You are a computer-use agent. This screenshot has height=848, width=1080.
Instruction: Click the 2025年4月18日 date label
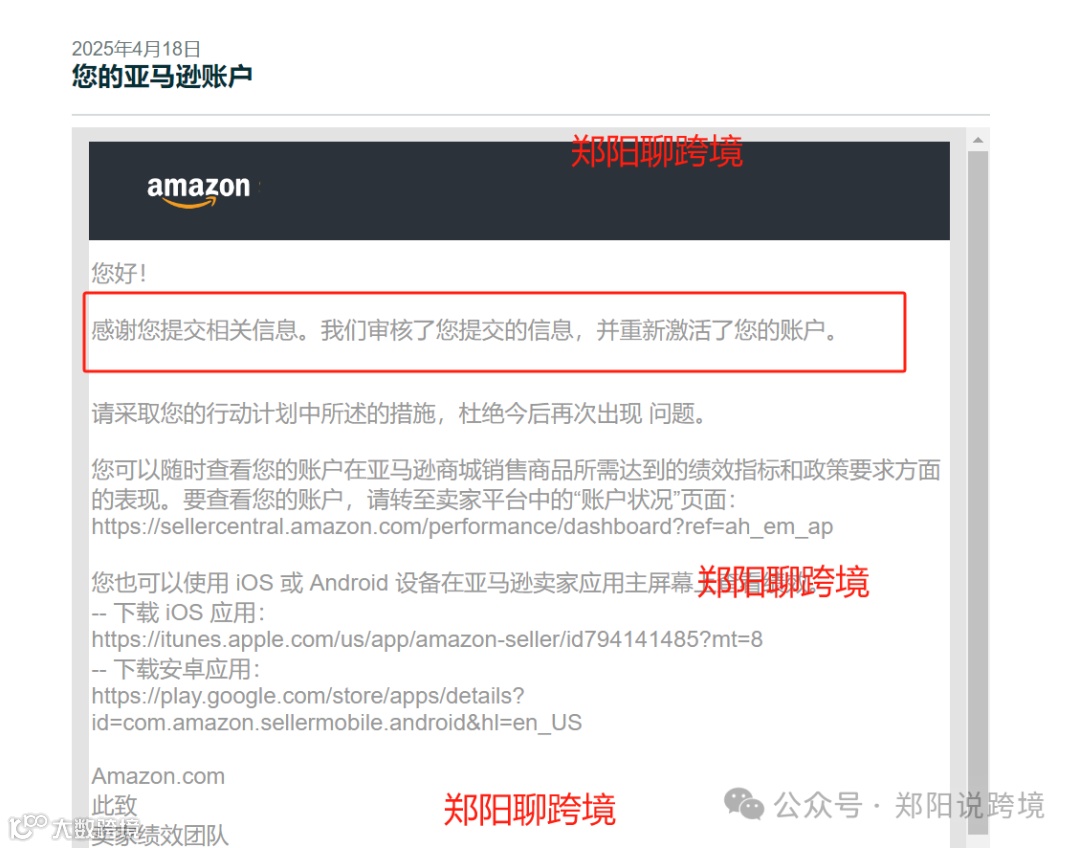pos(136,49)
